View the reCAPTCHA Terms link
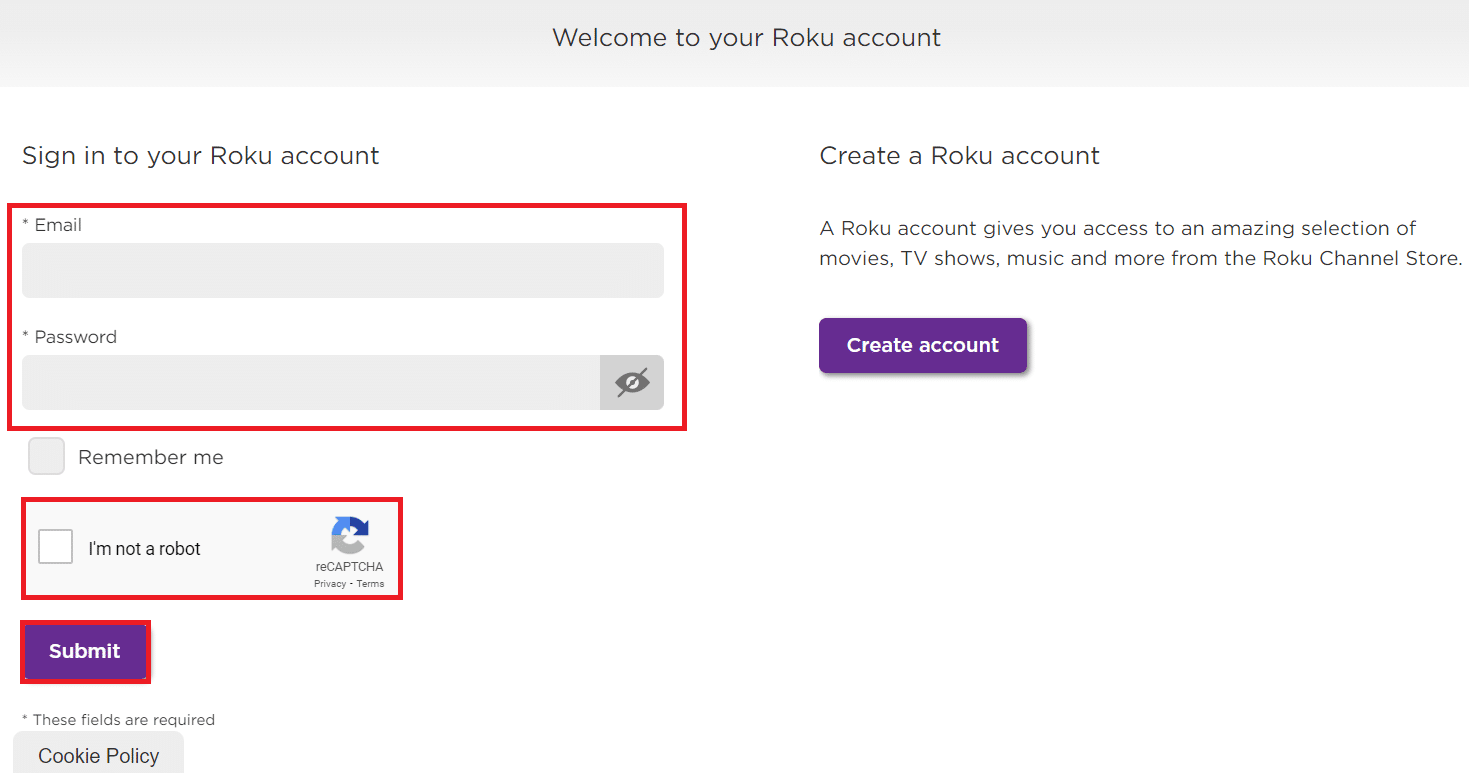Image resolution: width=1469 pixels, height=773 pixels. point(370,583)
